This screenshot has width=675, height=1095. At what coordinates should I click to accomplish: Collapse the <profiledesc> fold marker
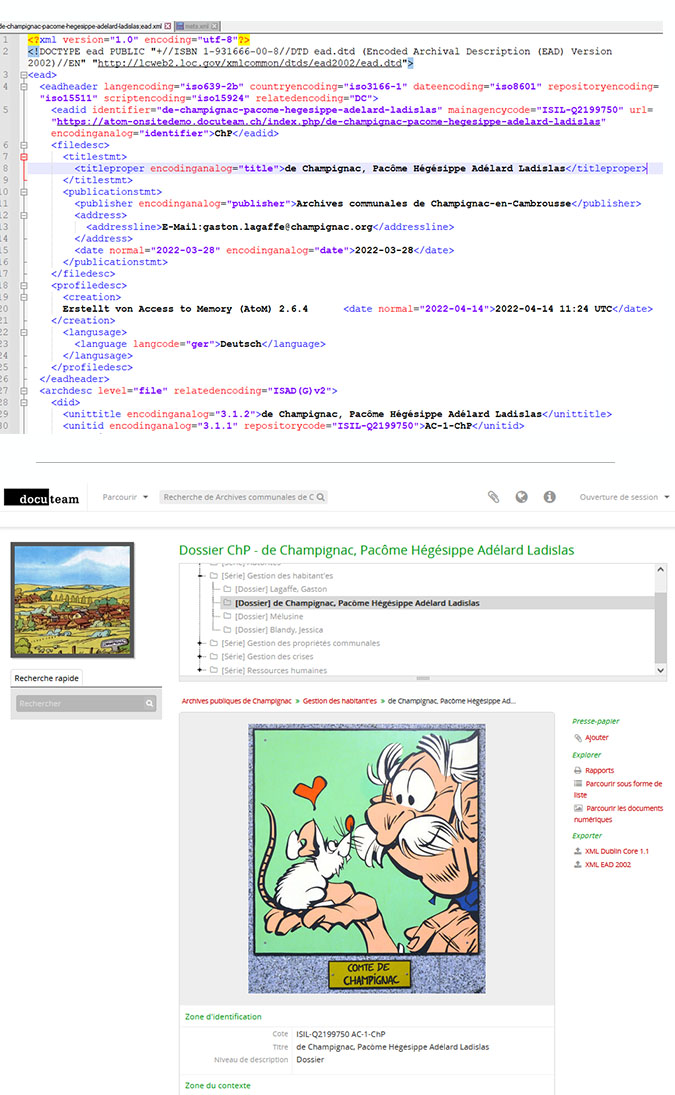[x=24, y=286]
